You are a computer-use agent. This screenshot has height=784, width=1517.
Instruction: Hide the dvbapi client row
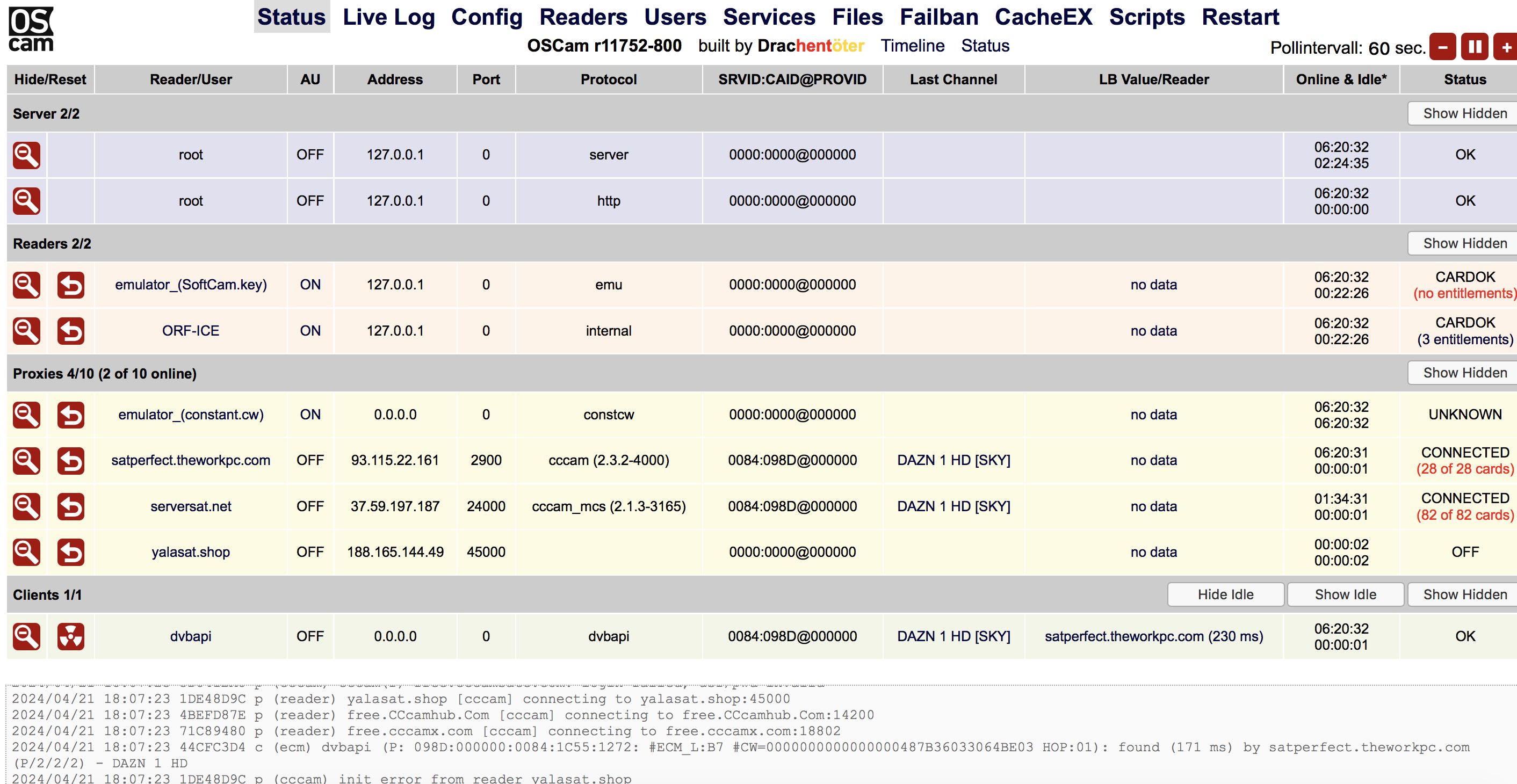click(x=26, y=636)
